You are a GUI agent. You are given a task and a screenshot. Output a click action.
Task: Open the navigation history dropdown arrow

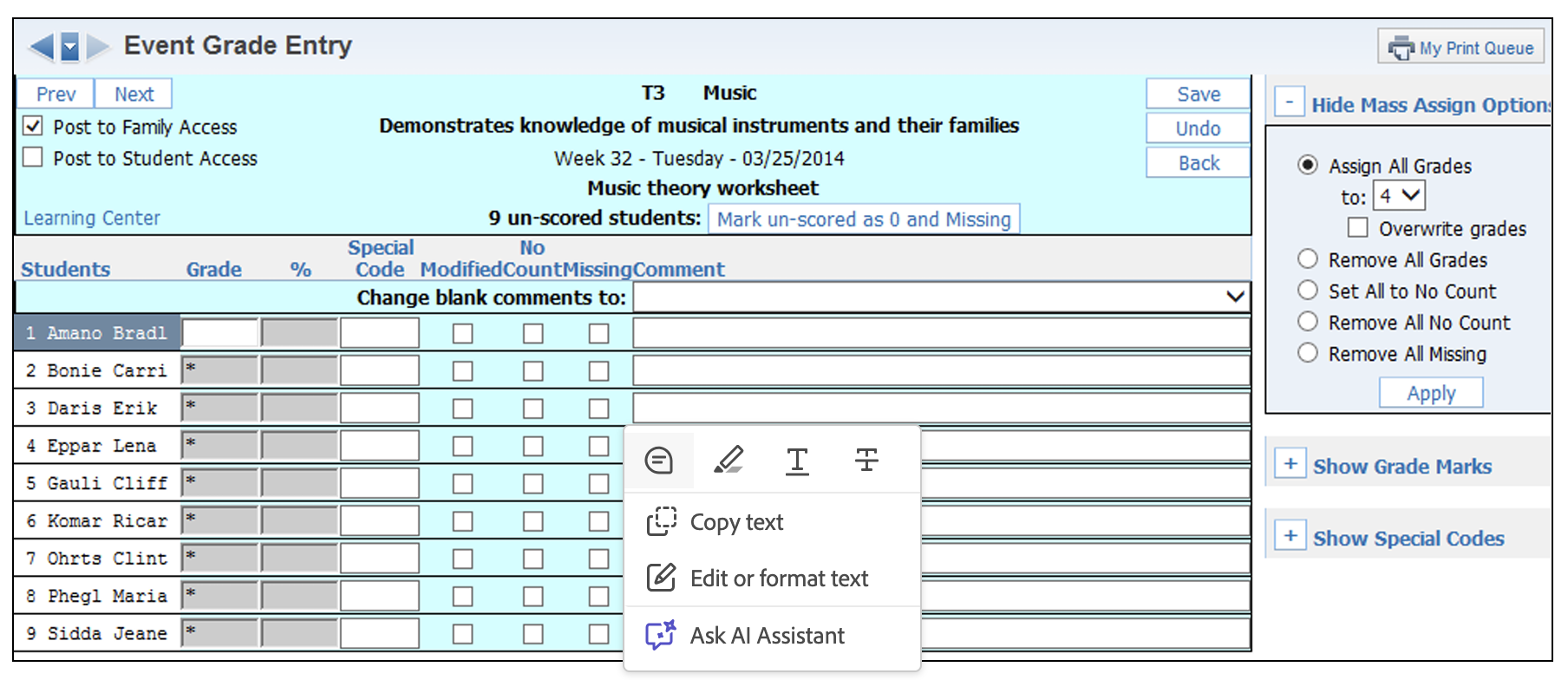(x=70, y=46)
